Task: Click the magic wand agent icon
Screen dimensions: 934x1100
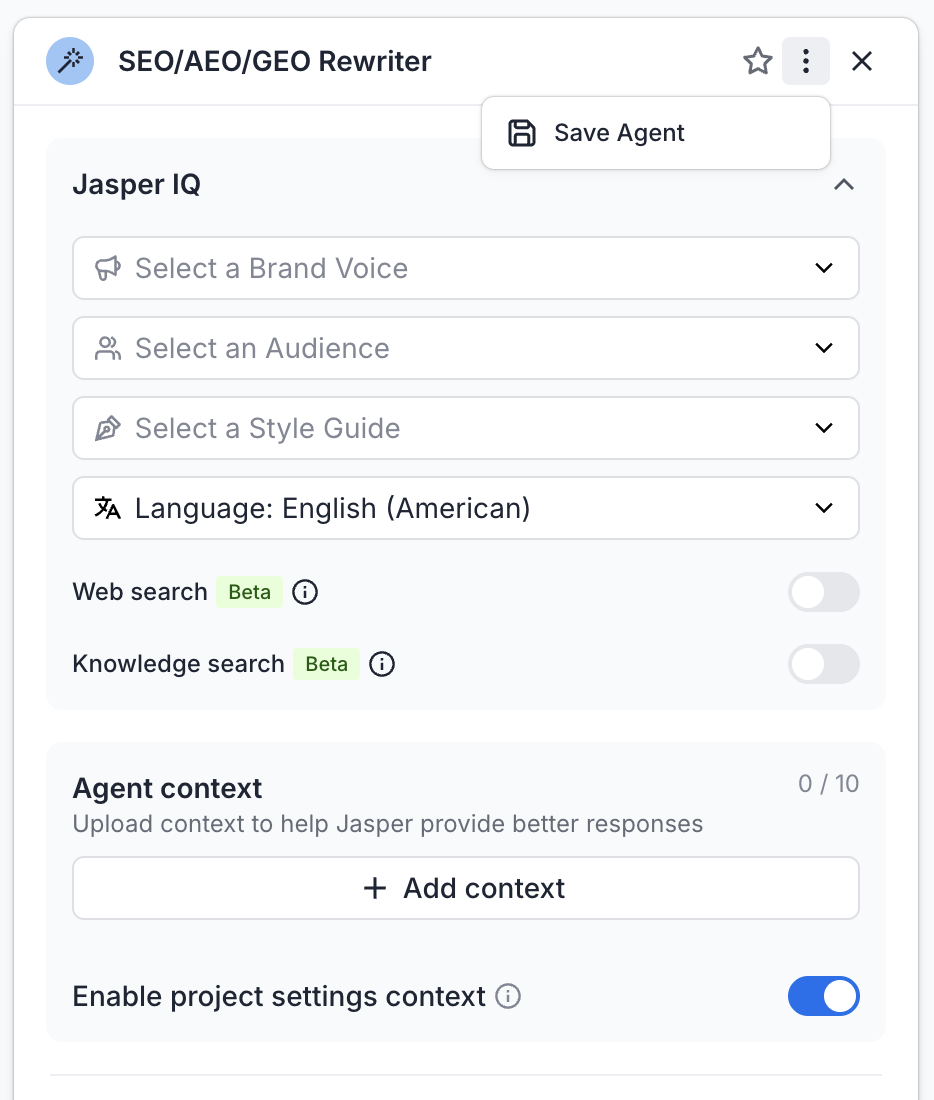Action: coord(70,62)
